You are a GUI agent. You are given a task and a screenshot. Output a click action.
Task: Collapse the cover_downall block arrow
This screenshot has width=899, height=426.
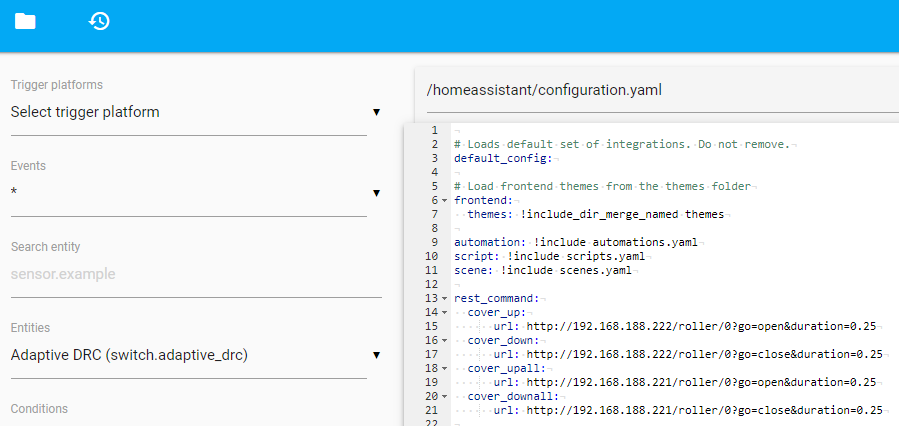click(445, 396)
